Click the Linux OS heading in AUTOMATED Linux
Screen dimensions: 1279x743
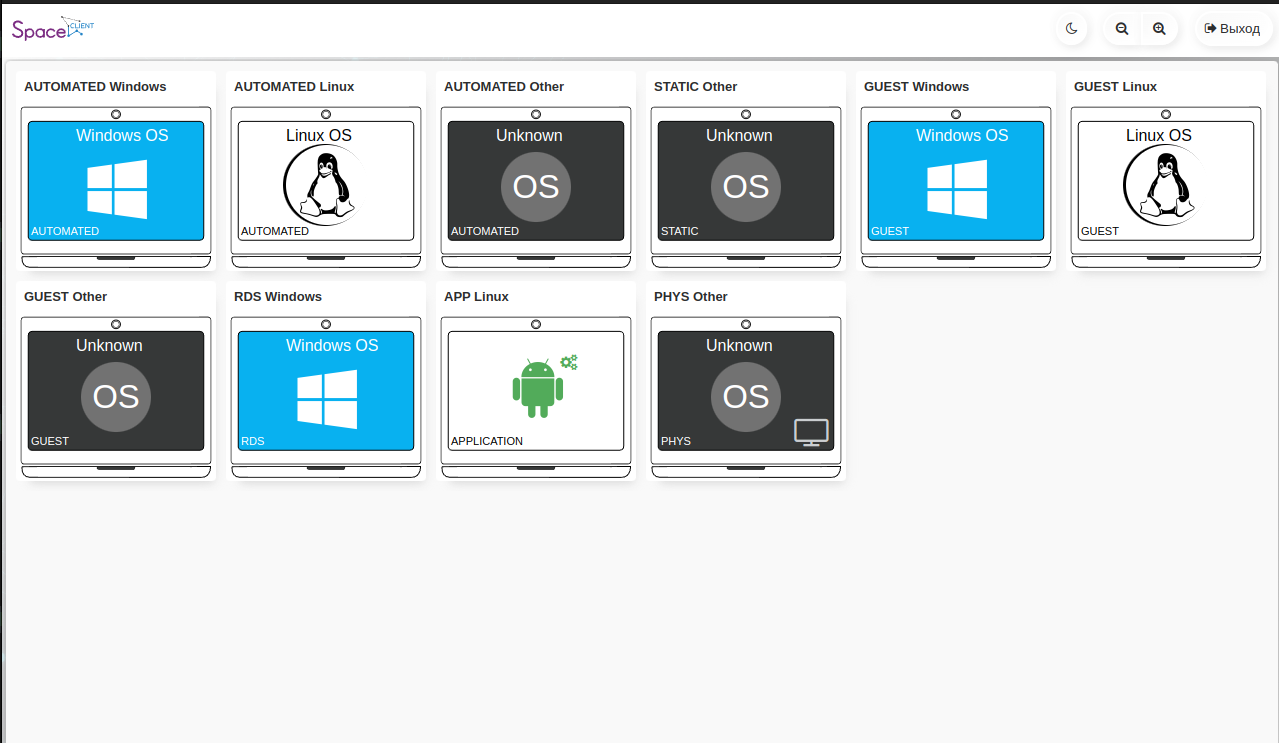[319, 136]
